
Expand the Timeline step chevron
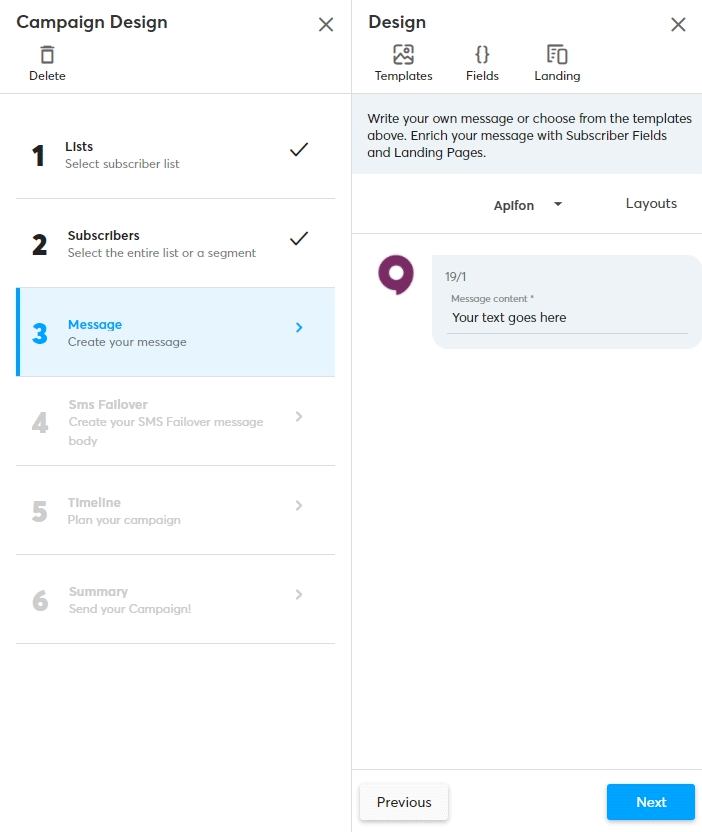299,505
